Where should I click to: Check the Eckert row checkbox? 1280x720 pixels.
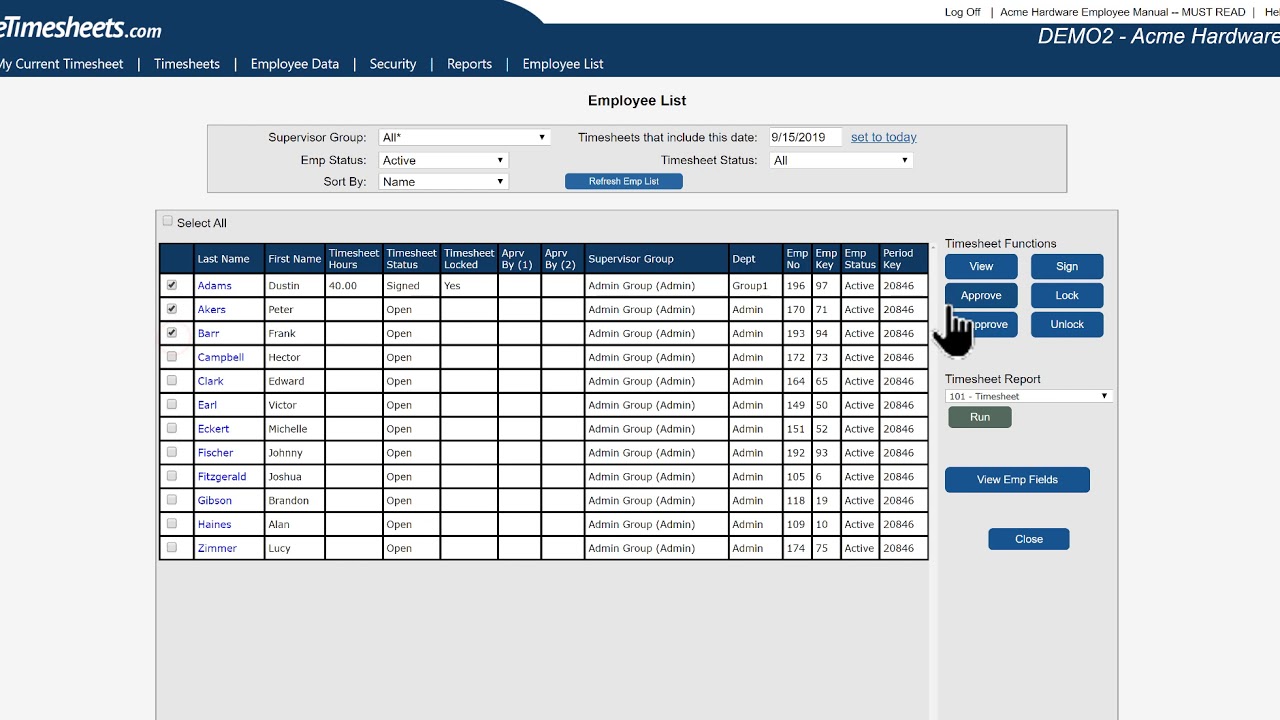coord(172,428)
